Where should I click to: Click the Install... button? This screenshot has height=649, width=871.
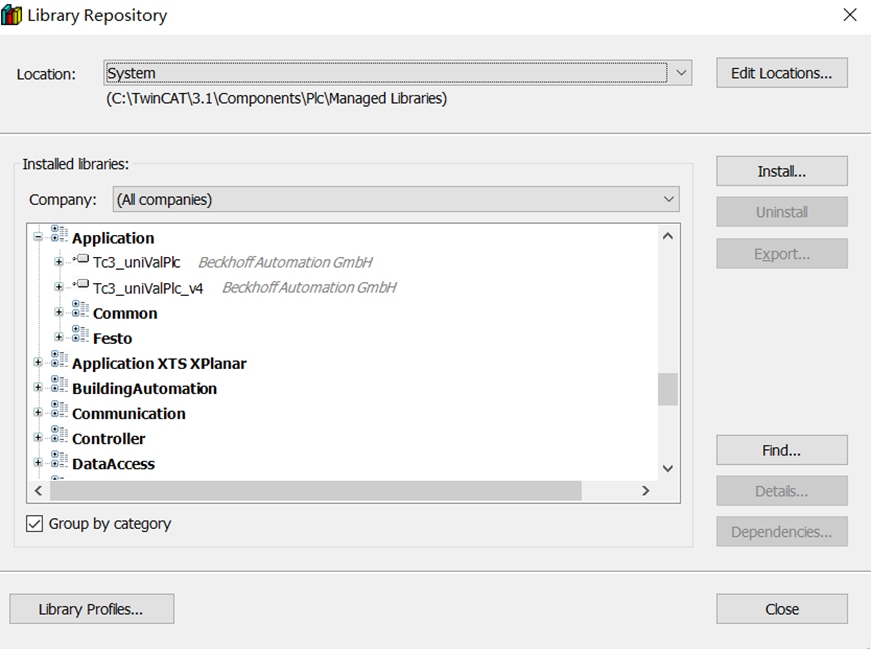tap(781, 171)
